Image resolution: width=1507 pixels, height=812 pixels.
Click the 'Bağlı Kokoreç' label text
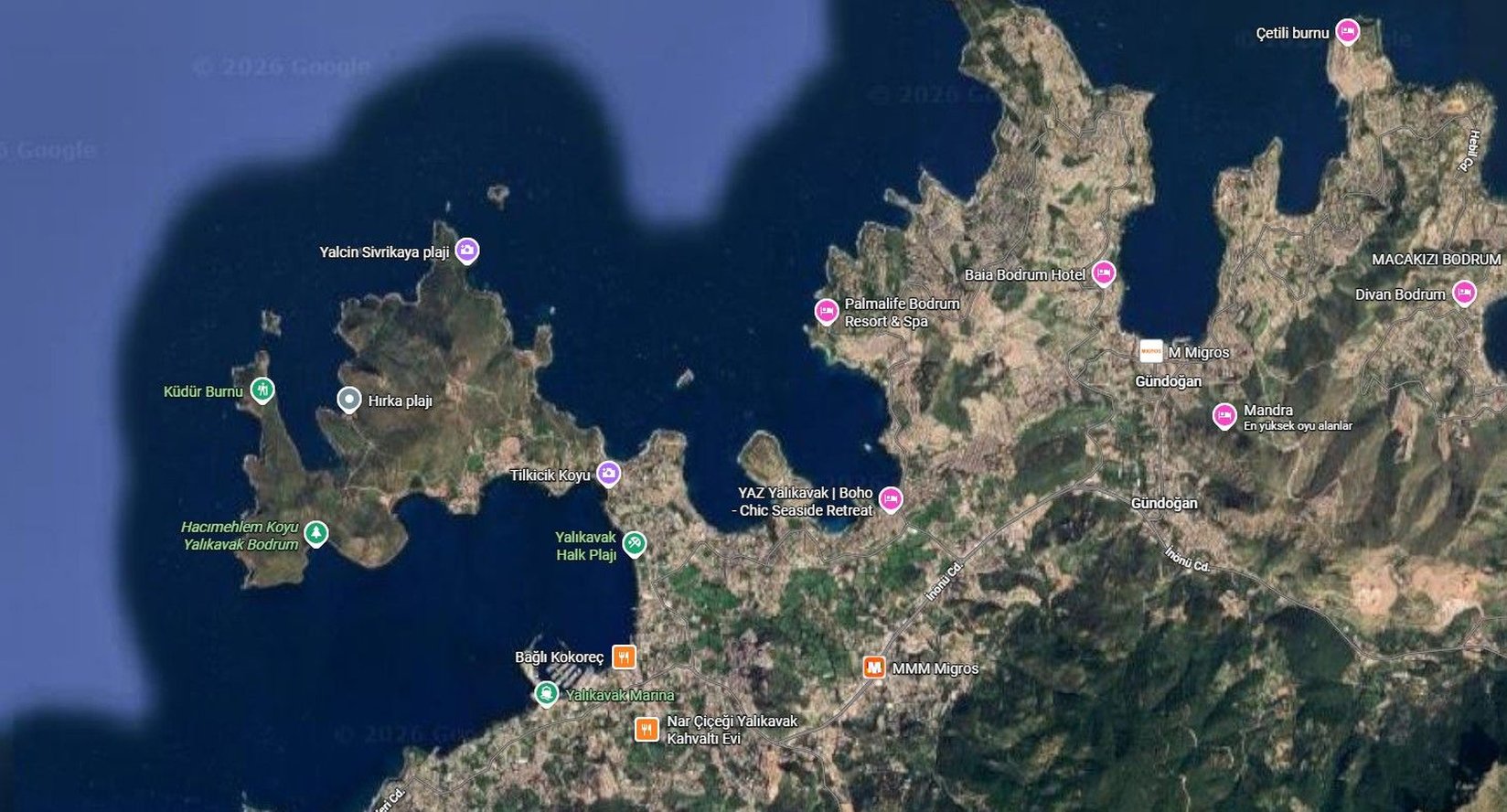(560, 657)
